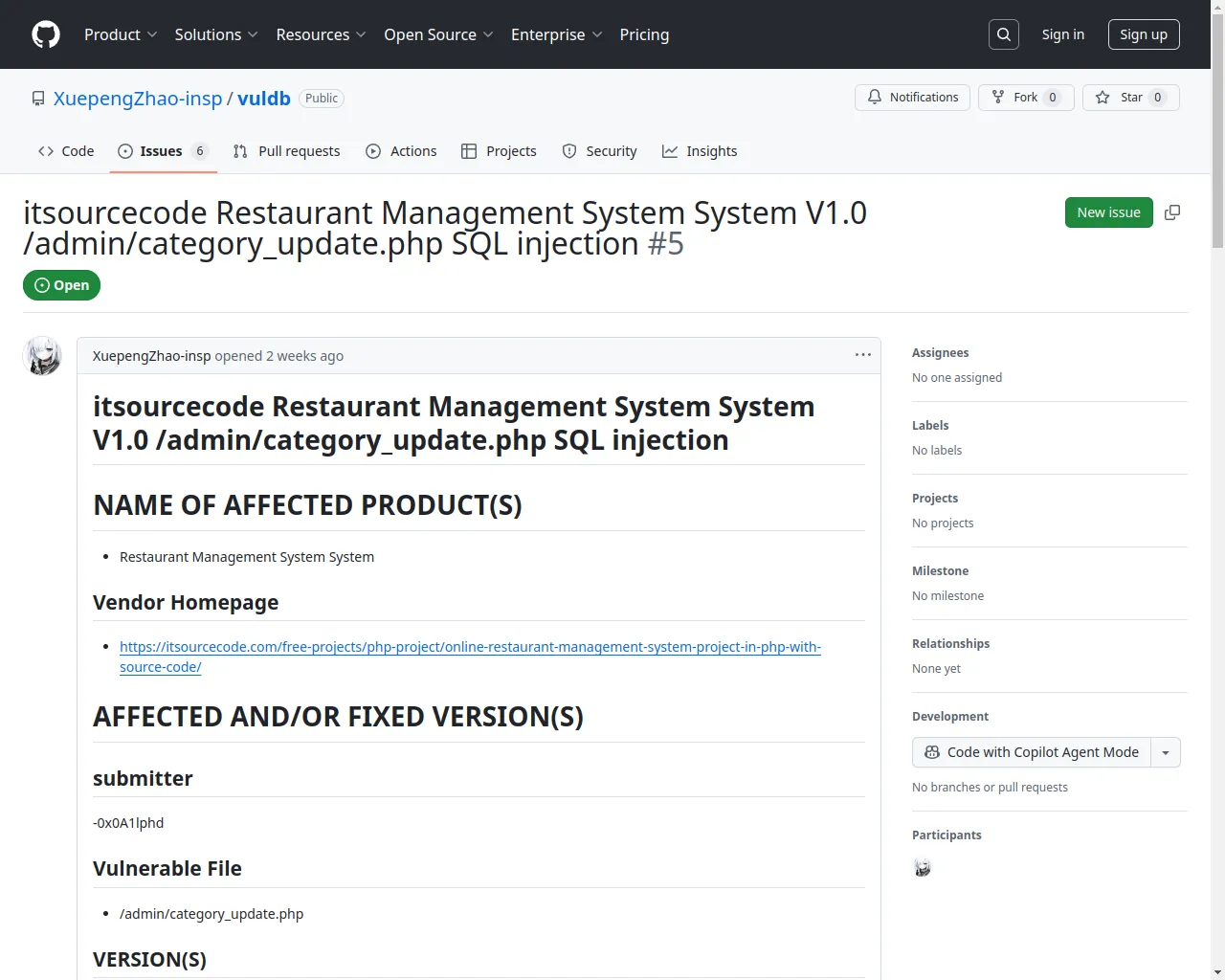Expand the Solutions menu
This screenshot has width=1225, height=980.
coord(216,34)
